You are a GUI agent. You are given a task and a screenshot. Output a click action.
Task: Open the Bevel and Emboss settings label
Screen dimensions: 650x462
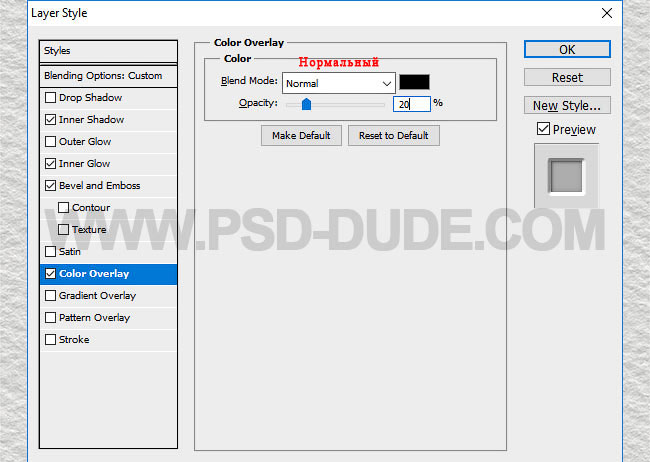(x=99, y=185)
